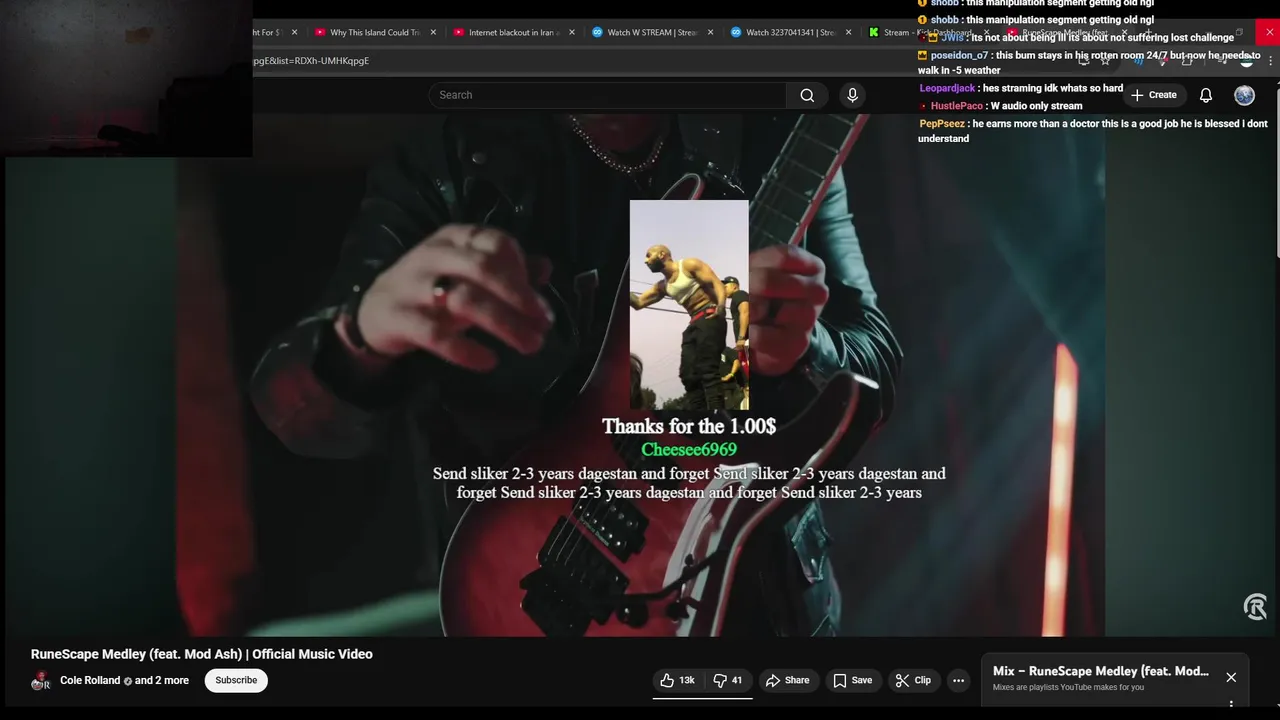Click HustlePaco chat username
This screenshot has width=1280, height=720.
957,106
